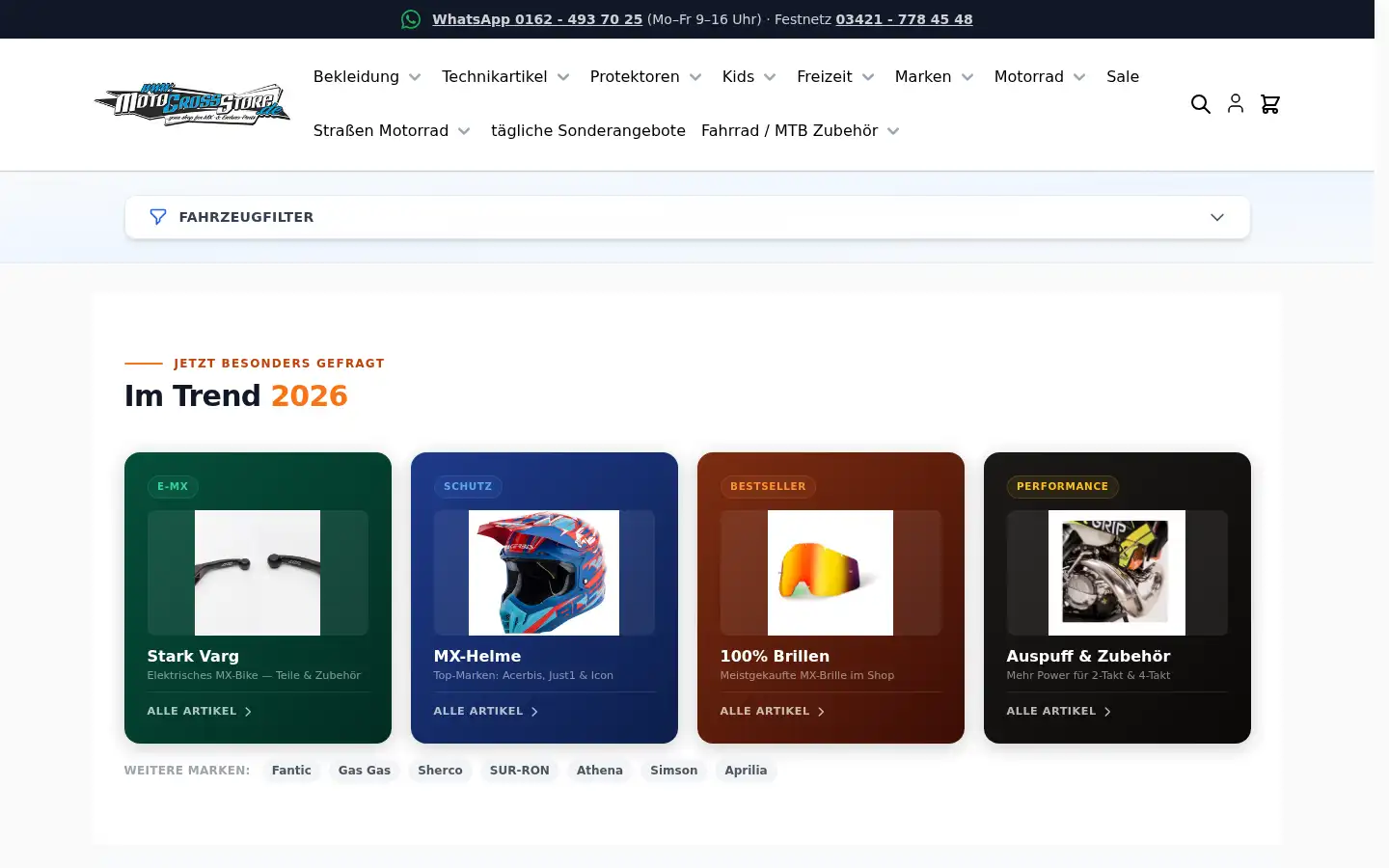Viewport: 1389px width, 868px height.
Task: Select the Simson brand chip
Action: tap(673, 771)
